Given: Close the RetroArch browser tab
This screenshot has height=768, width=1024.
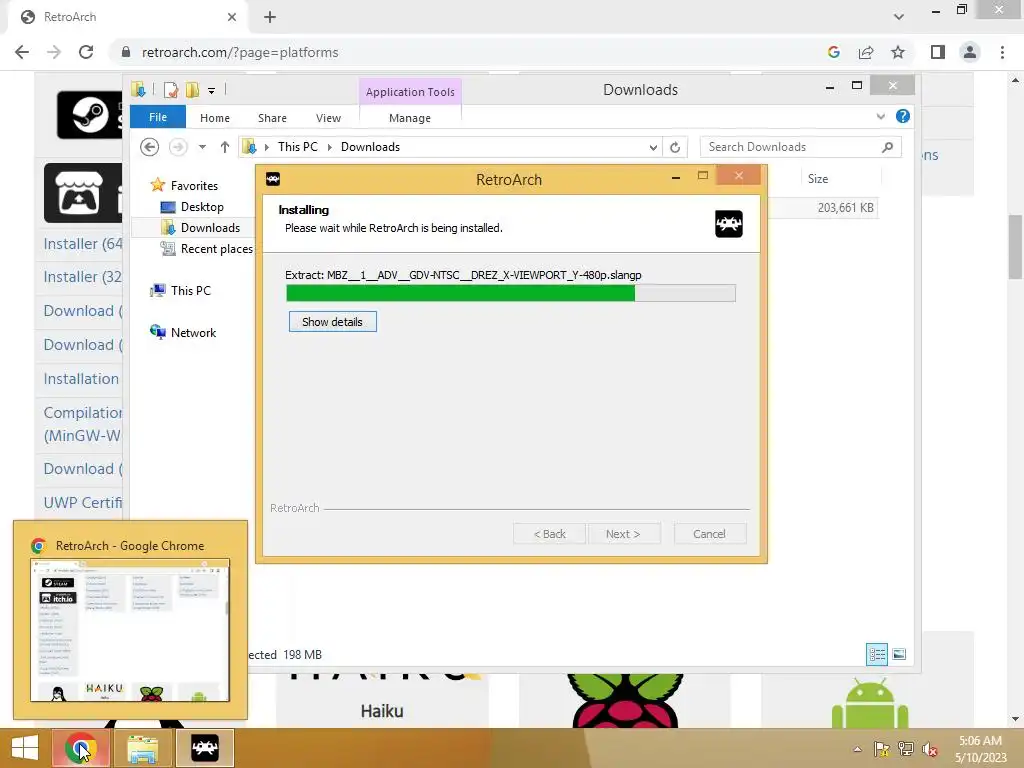Looking at the screenshot, I should 232,17.
